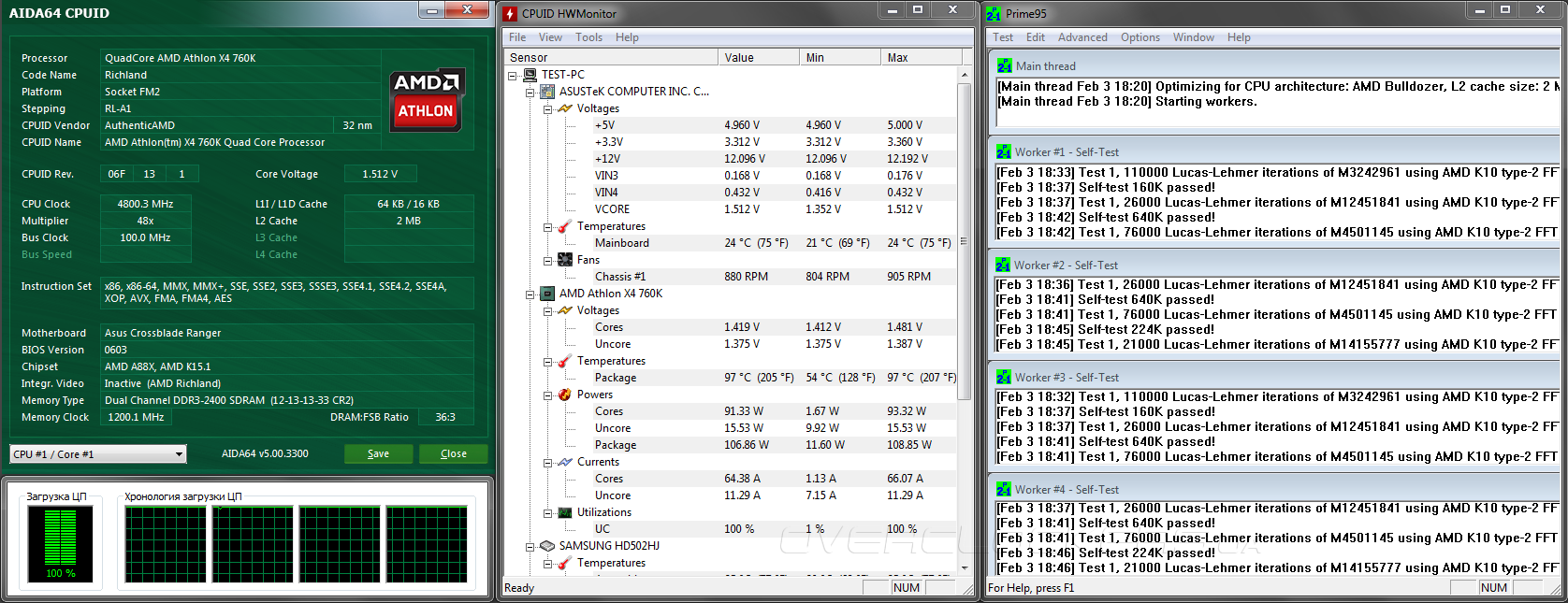The height and width of the screenshot is (603, 1568).
Task: Click the Close button in AIDA64 CPUID
Action: click(x=454, y=453)
